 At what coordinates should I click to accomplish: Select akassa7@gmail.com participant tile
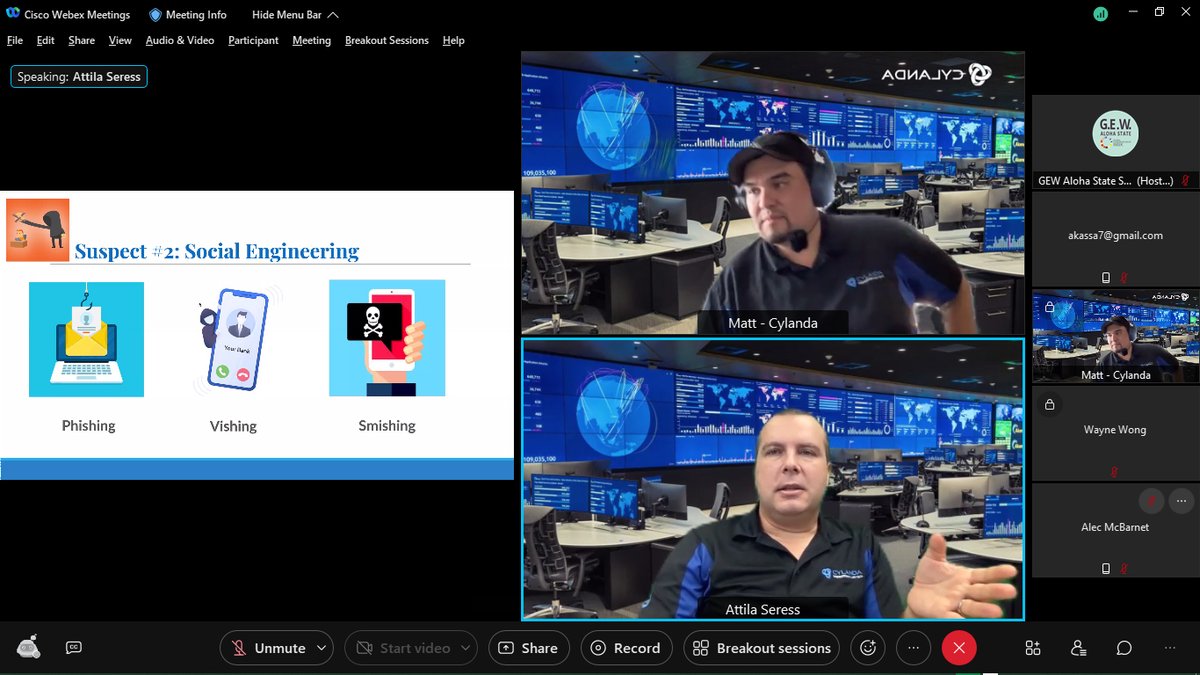point(1115,239)
